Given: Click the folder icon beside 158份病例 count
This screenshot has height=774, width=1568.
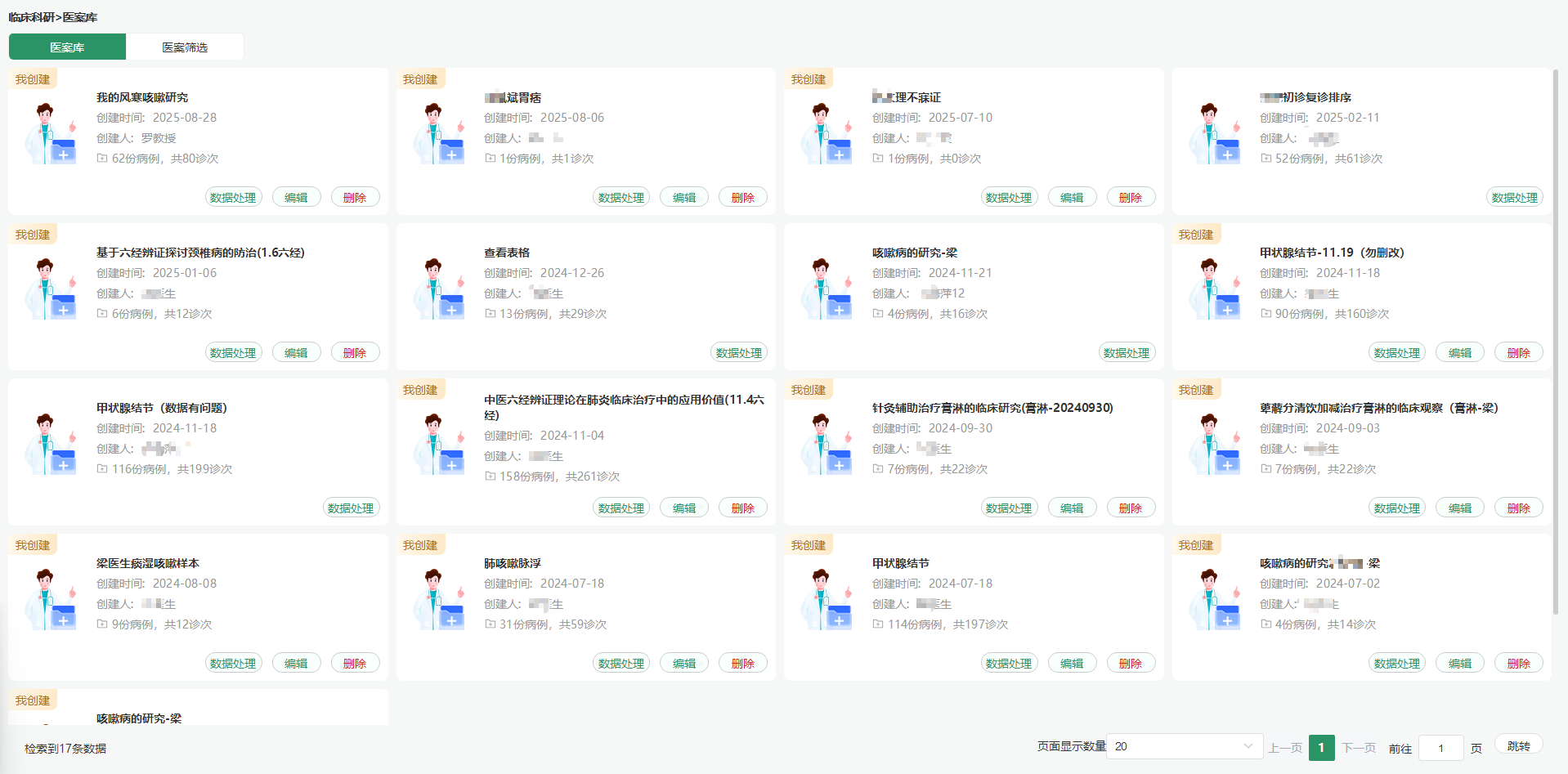Looking at the screenshot, I should pyautogui.click(x=489, y=477).
